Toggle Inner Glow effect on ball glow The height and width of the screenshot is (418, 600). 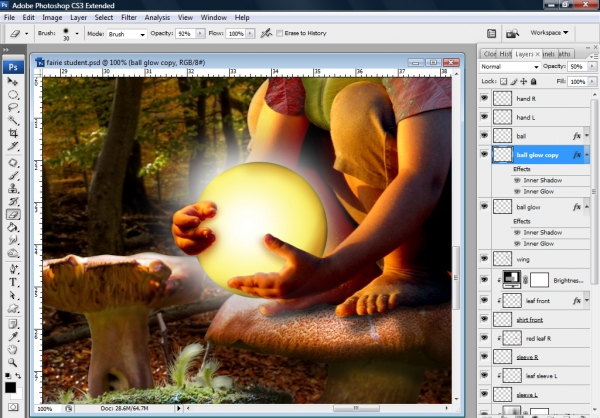tap(517, 243)
